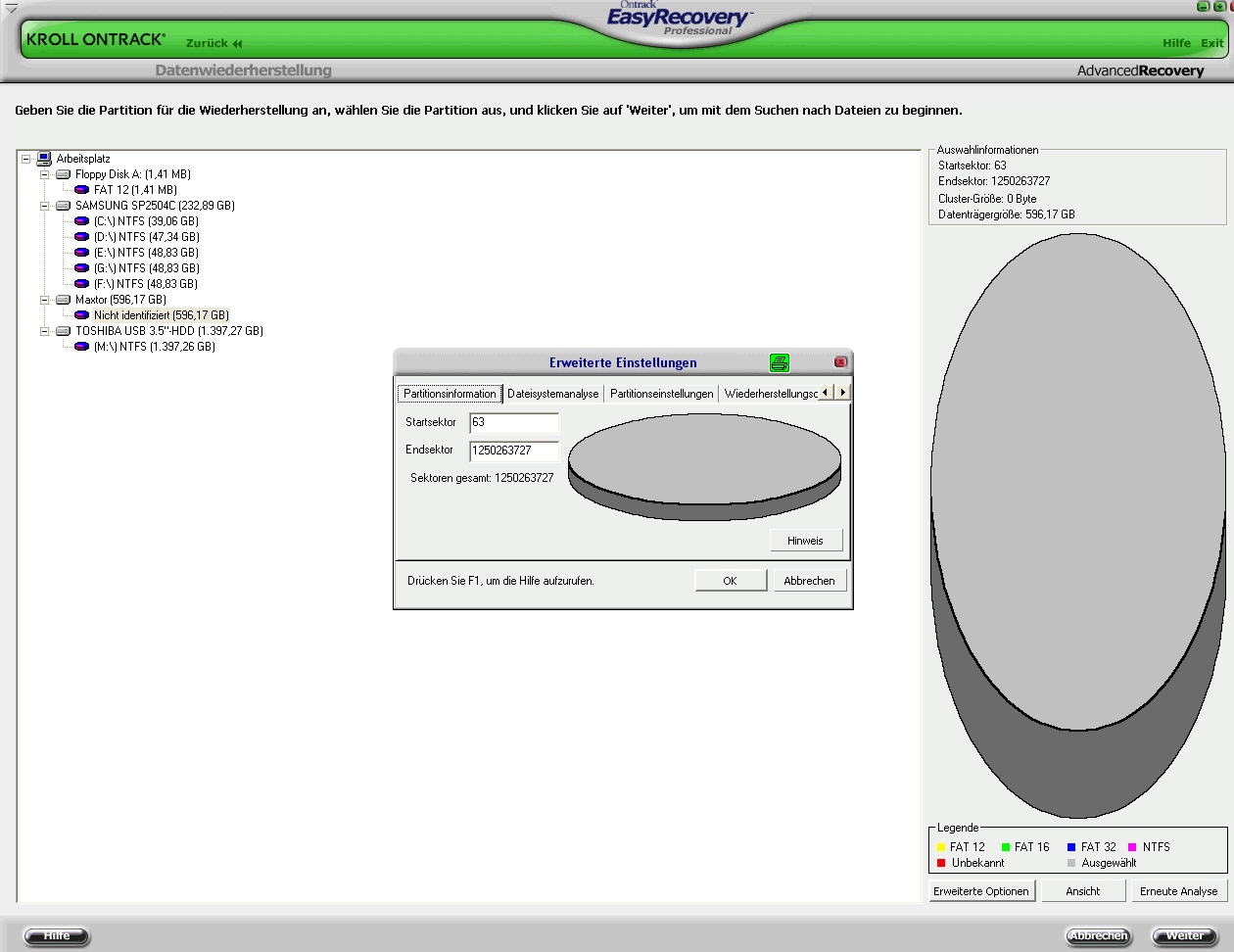Click the bottom-left Hilfe button
1234x952 pixels.
click(57, 936)
